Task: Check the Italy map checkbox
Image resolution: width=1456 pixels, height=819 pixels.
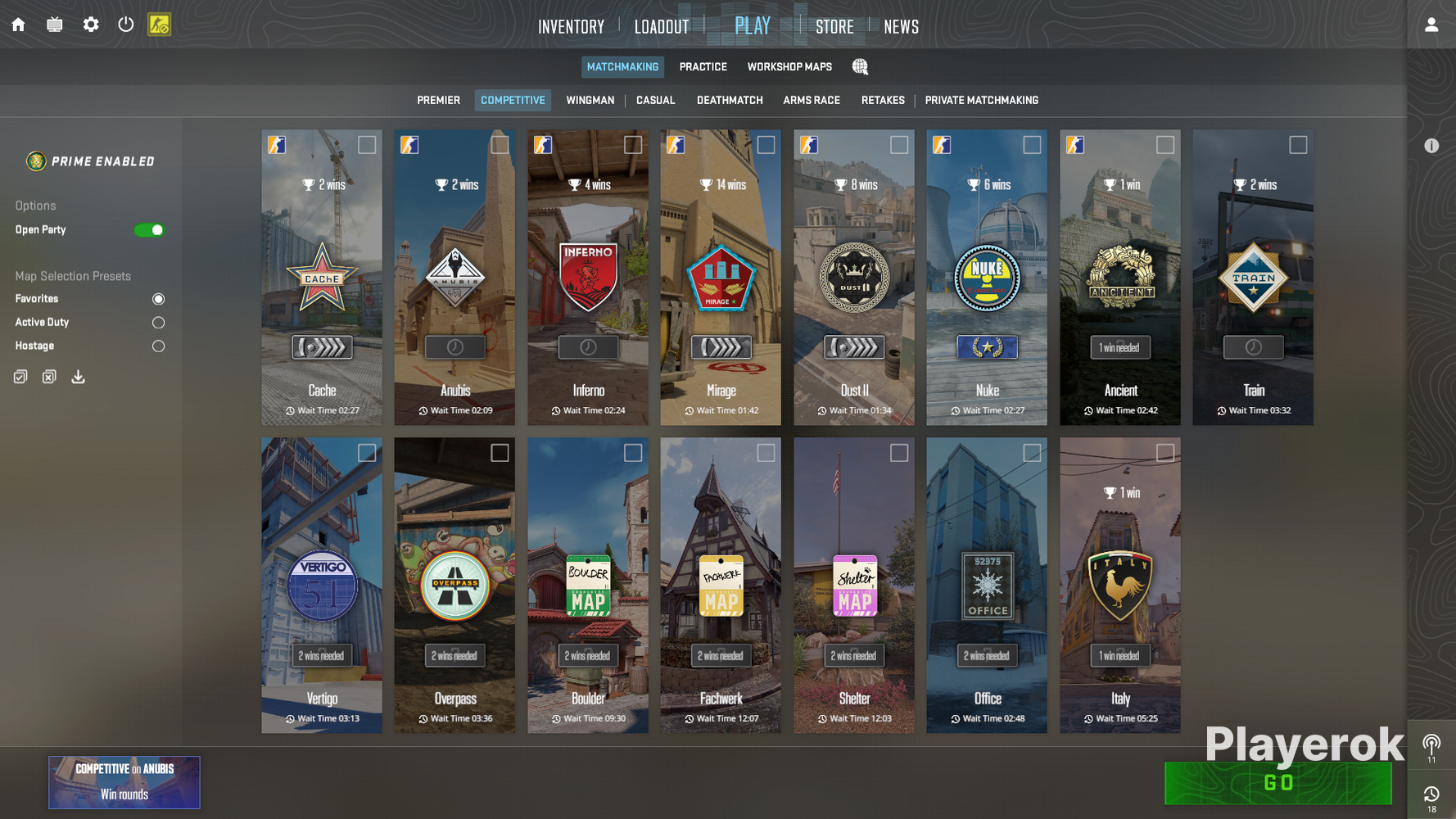Action: pos(1165,453)
